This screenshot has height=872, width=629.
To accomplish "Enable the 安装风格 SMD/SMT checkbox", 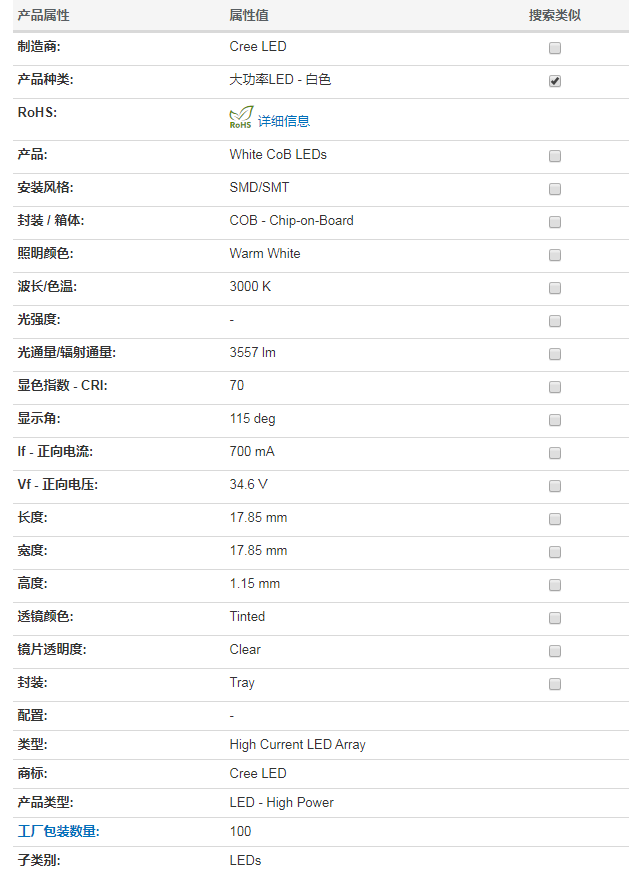I will [x=554, y=189].
